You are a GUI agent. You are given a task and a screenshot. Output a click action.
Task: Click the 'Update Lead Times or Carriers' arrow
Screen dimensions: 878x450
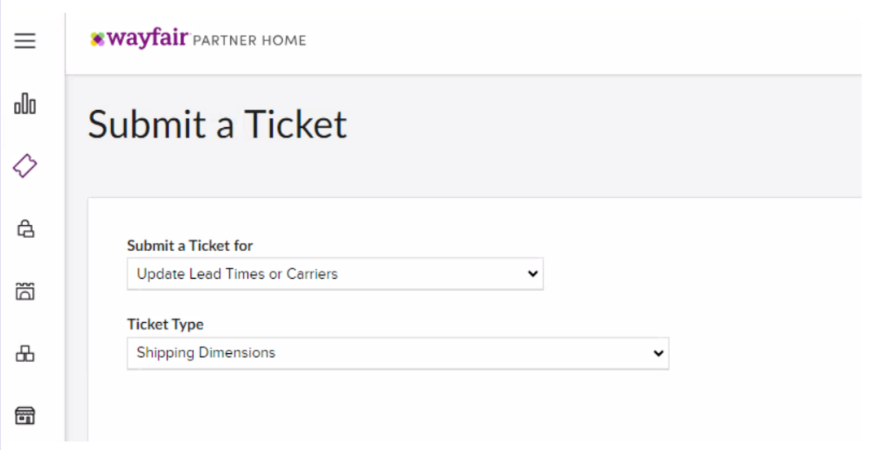pyautogui.click(x=532, y=273)
